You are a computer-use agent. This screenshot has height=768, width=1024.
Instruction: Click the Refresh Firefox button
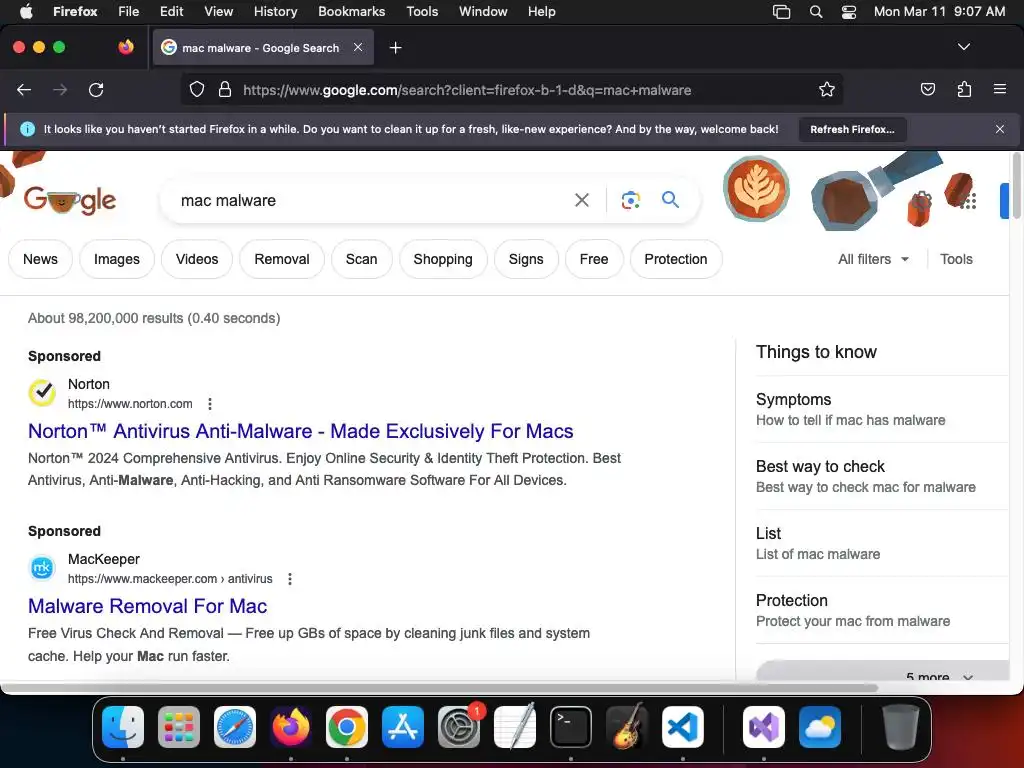(x=852, y=129)
